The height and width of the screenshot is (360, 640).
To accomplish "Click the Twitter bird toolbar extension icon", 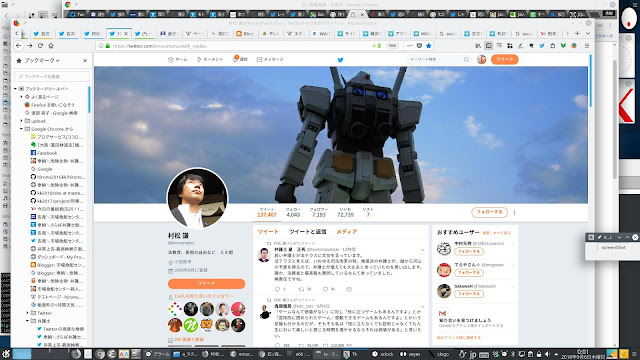I will (x=542, y=46).
